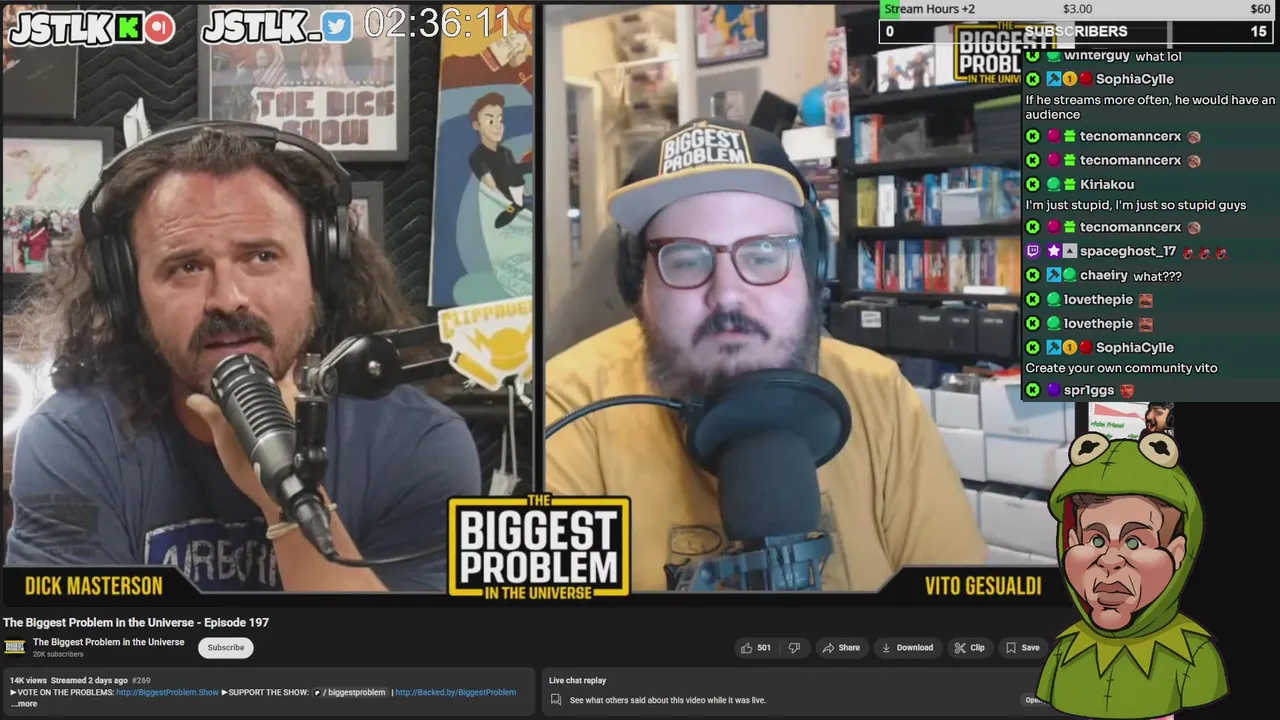Open the Backed.by/BiggestProblem link

point(455,692)
